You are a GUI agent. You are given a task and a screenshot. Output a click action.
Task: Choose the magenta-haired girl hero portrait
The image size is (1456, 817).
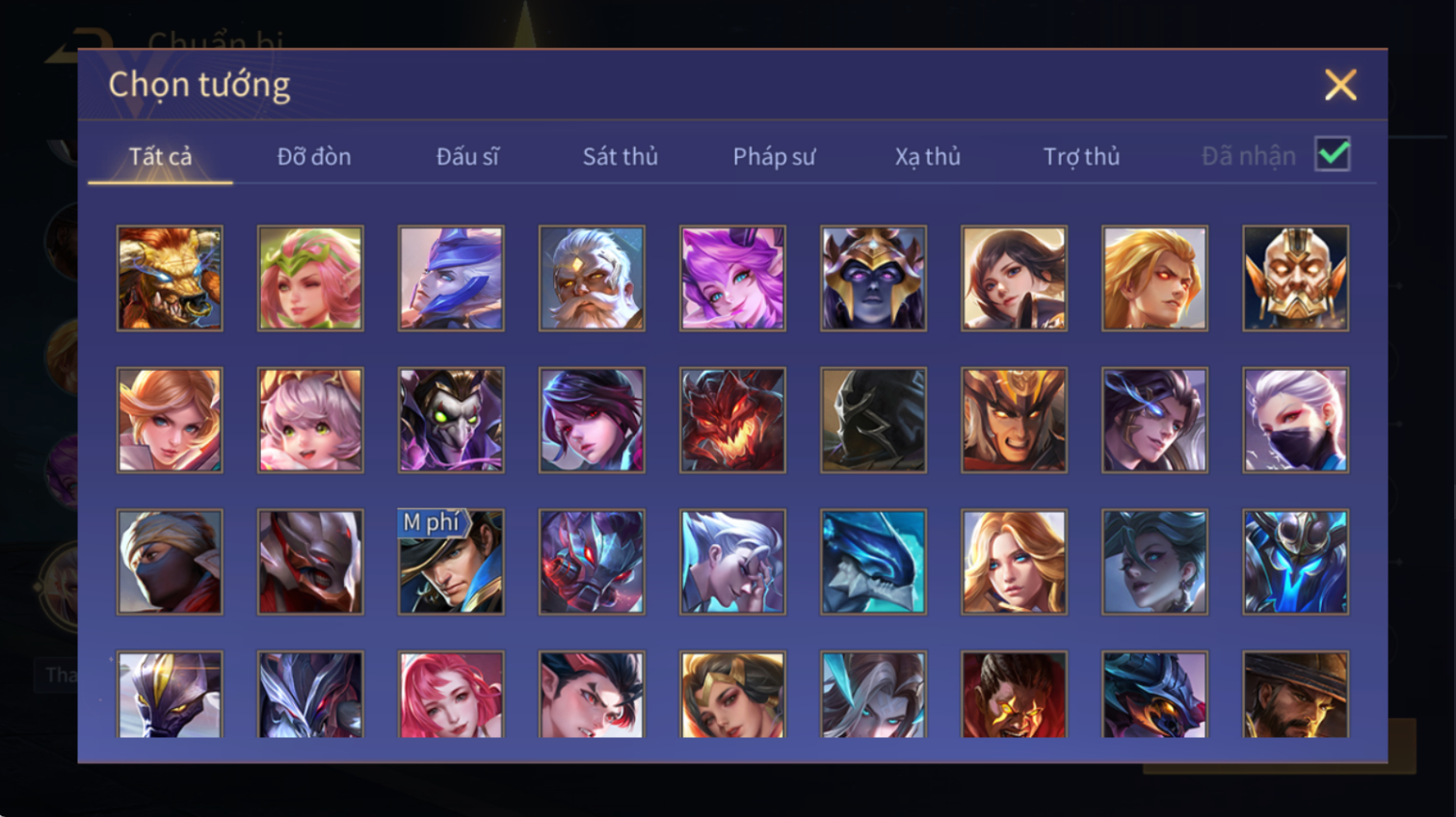(x=732, y=278)
